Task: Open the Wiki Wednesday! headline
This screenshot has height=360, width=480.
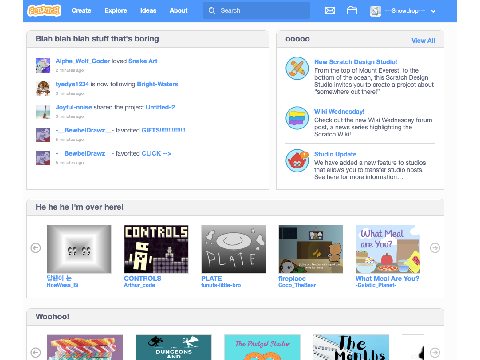Action: tap(339, 111)
